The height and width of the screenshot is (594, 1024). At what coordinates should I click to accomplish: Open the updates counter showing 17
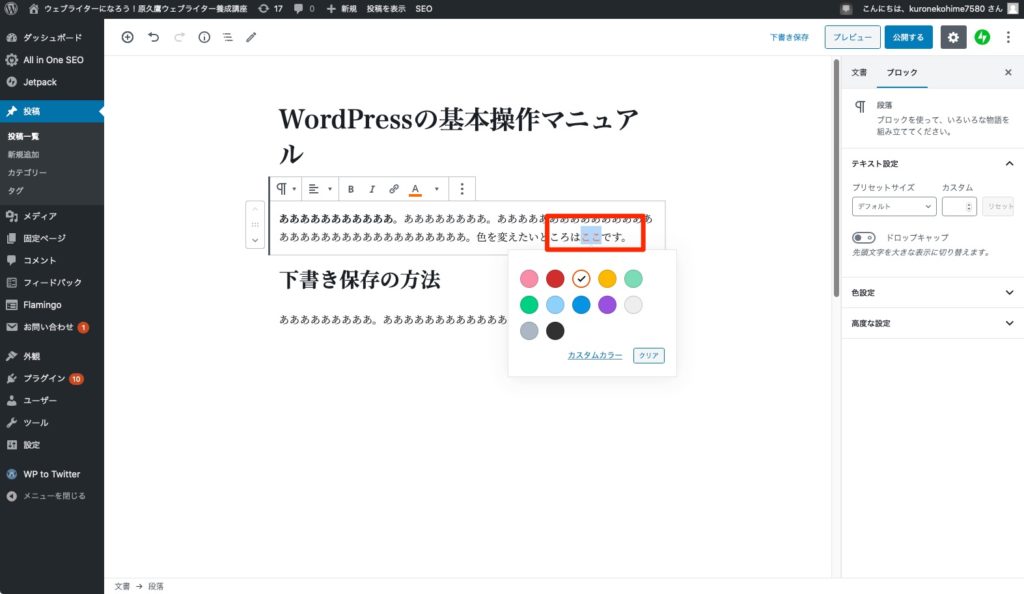(270, 8)
